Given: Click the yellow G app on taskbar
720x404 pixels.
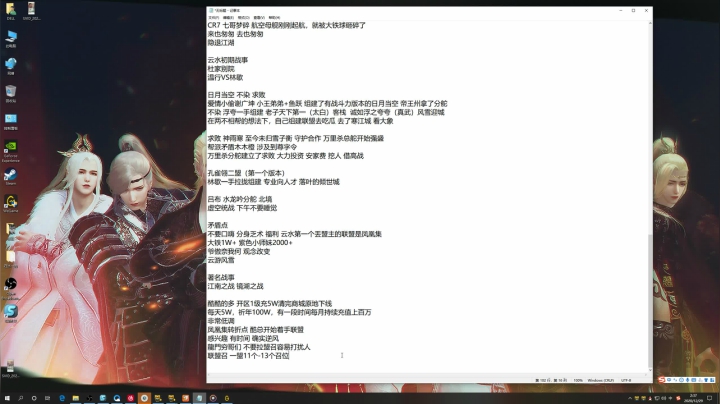Looking at the screenshot, I should pos(227,398).
